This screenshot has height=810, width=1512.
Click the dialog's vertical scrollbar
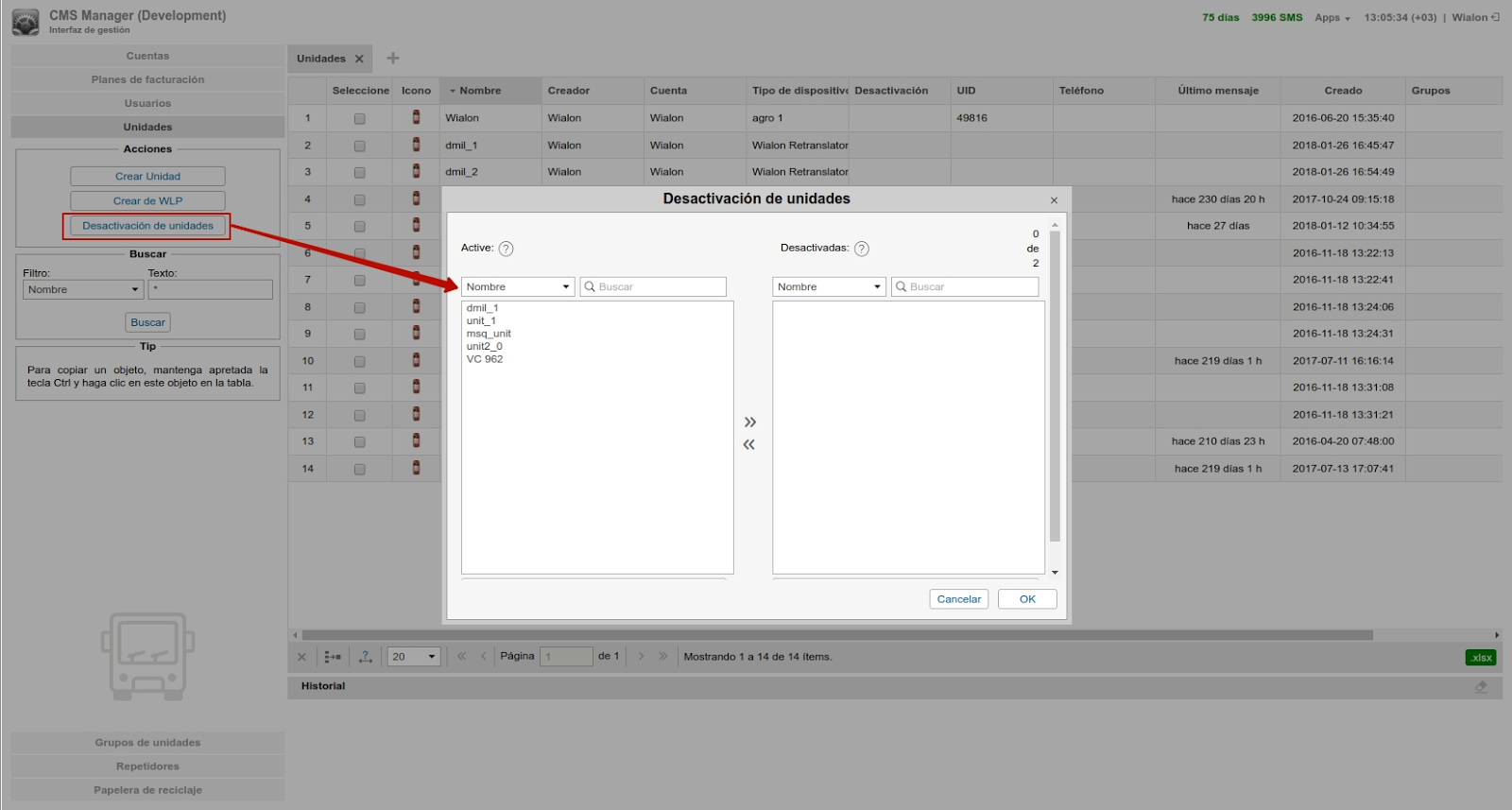coord(1055,388)
